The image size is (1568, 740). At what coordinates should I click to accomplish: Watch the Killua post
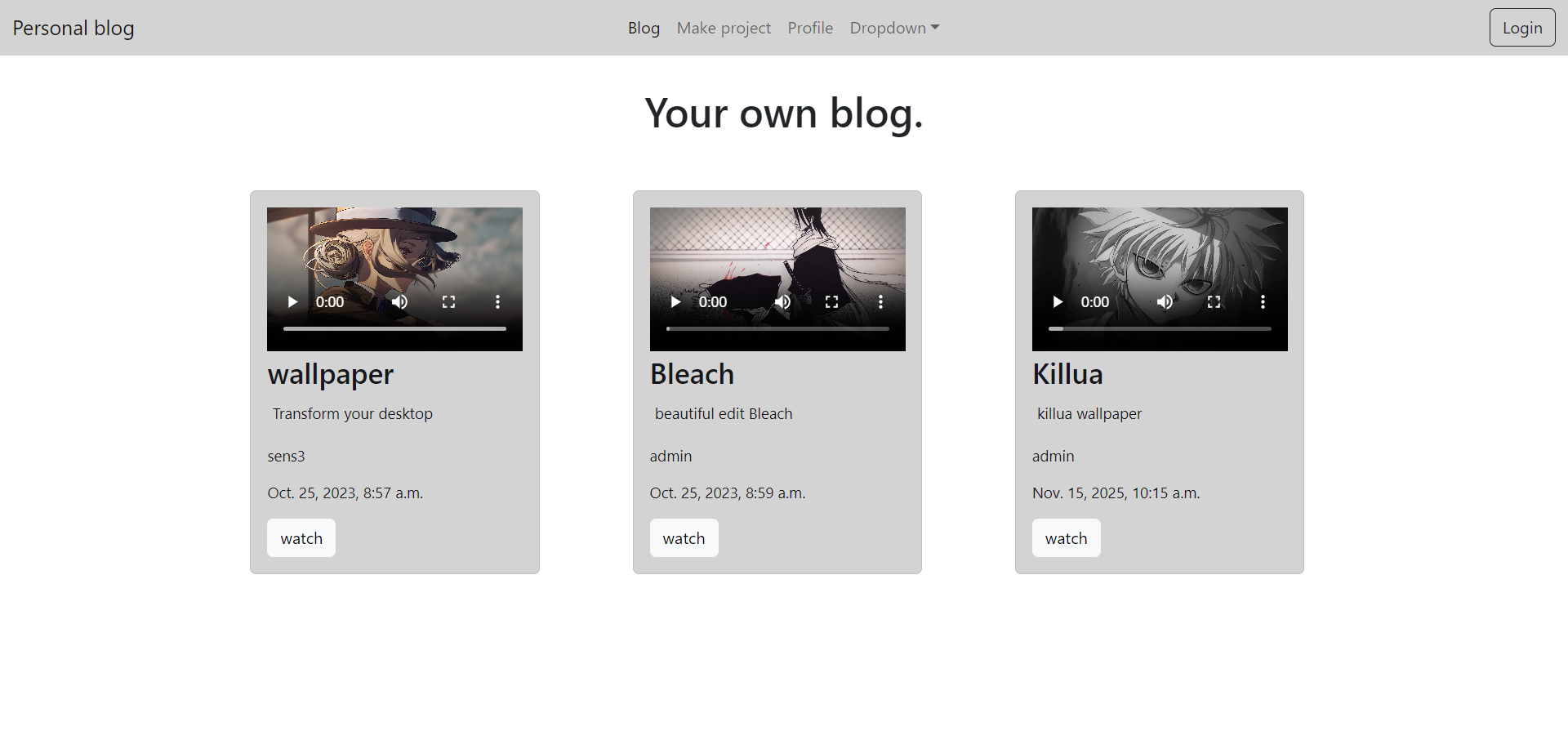click(1066, 538)
